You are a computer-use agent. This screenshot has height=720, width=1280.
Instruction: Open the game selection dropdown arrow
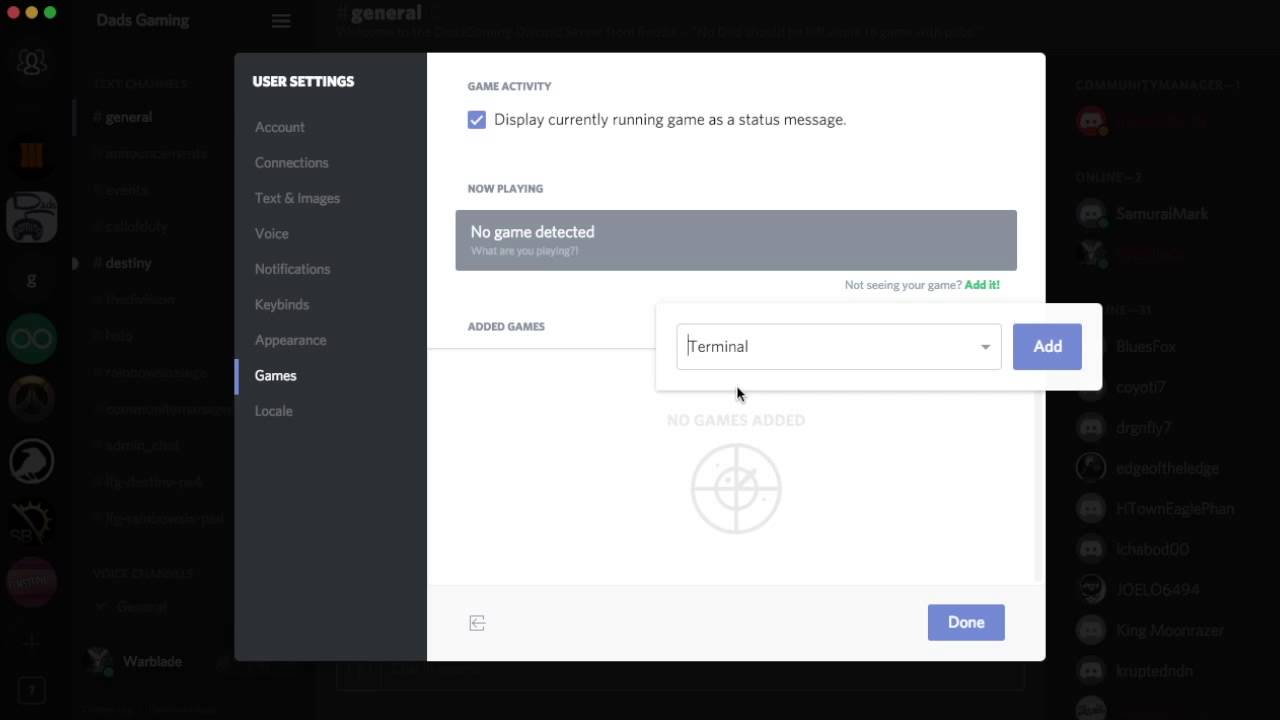tap(985, 347)
